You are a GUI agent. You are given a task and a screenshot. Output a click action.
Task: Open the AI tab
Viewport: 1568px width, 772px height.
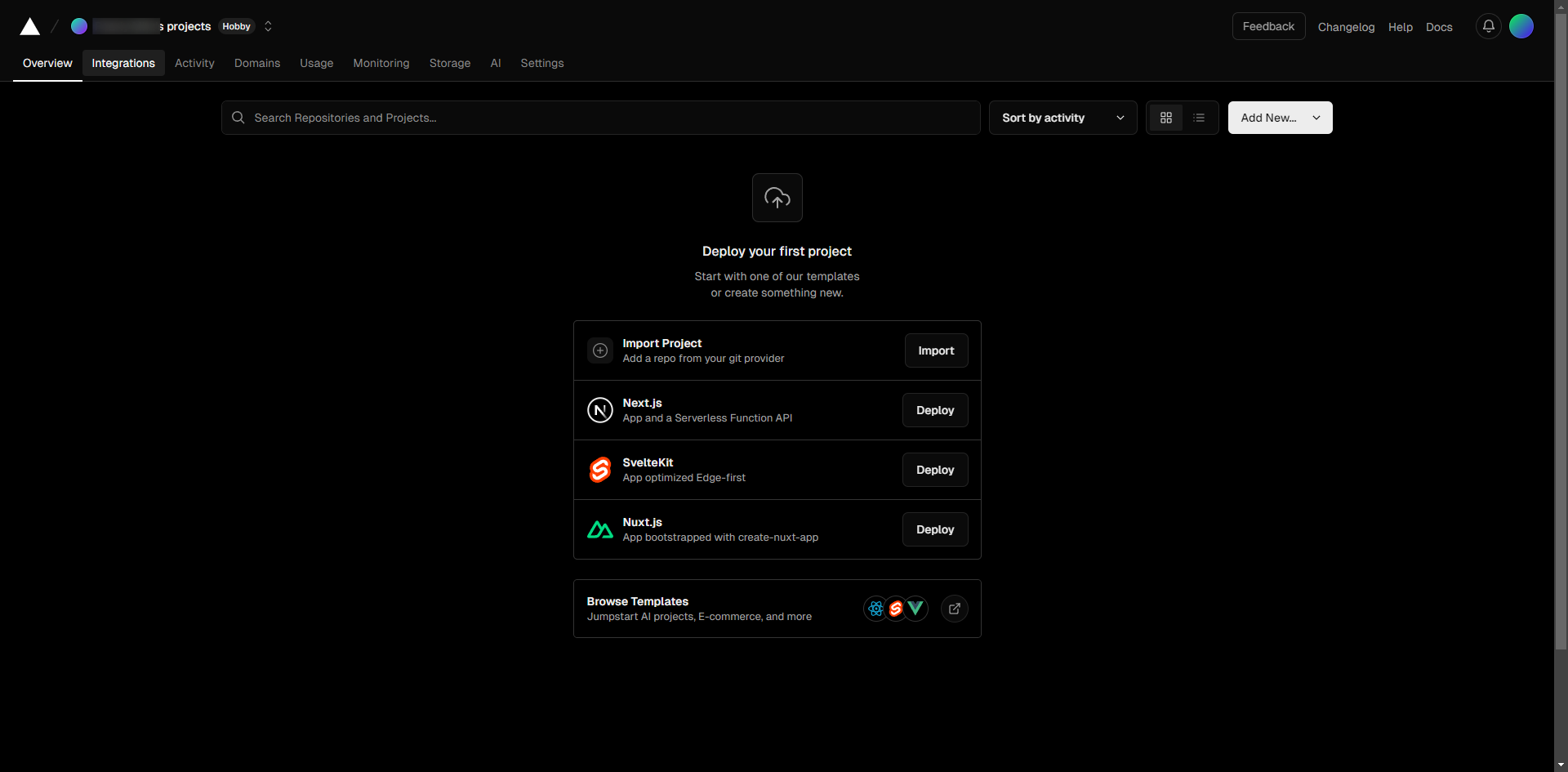[x=496, y=63]
